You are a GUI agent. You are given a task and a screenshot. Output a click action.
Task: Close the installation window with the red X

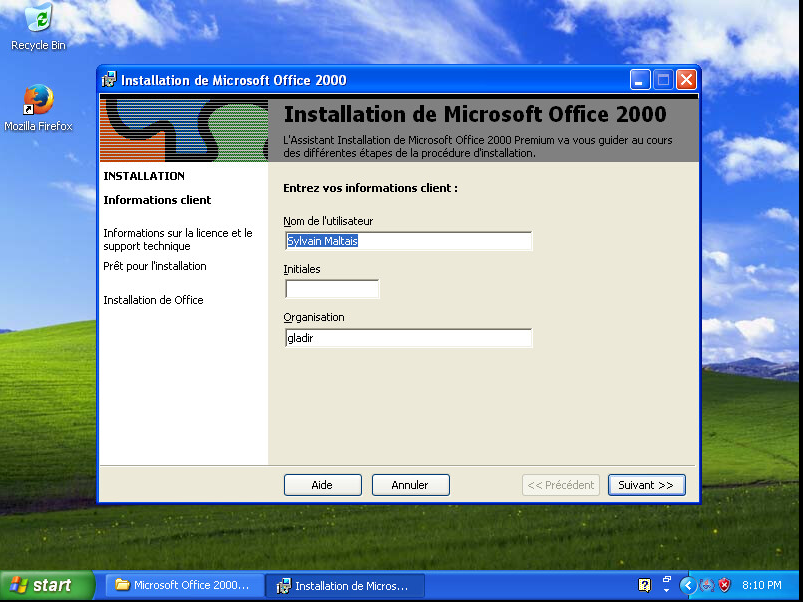pos(686,80)
